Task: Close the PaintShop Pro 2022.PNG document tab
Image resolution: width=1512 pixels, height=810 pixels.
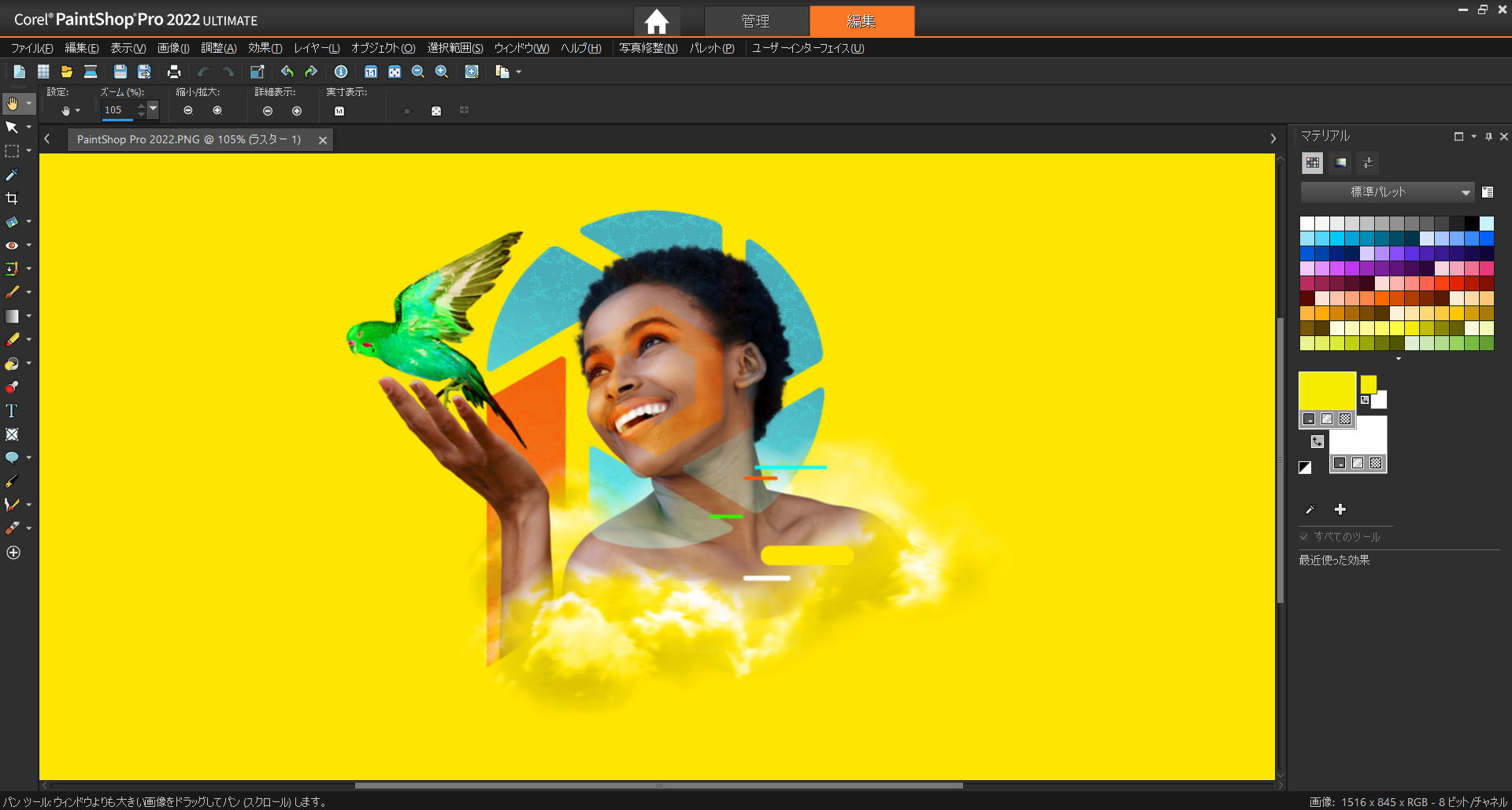Action: click(x=323, y=140)
